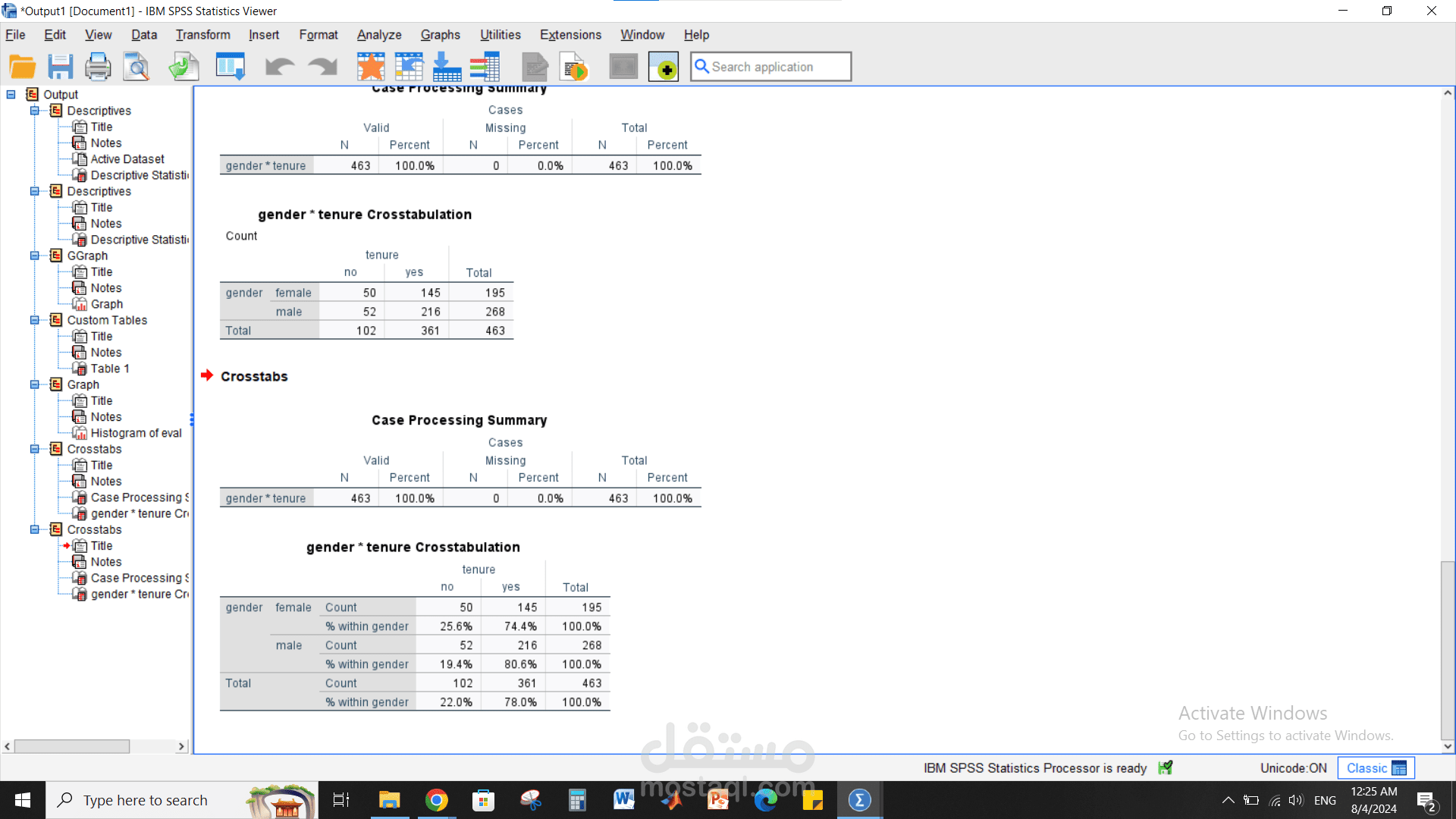
Task: Click the Undo arrow icon
Action: [x=279, y=67]
